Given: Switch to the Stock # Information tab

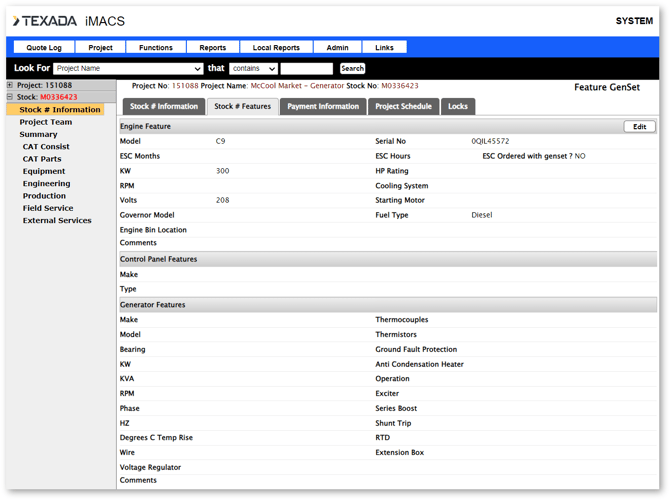Looking at the screenshot, I should pyautogui.click(x=164, y=106).
